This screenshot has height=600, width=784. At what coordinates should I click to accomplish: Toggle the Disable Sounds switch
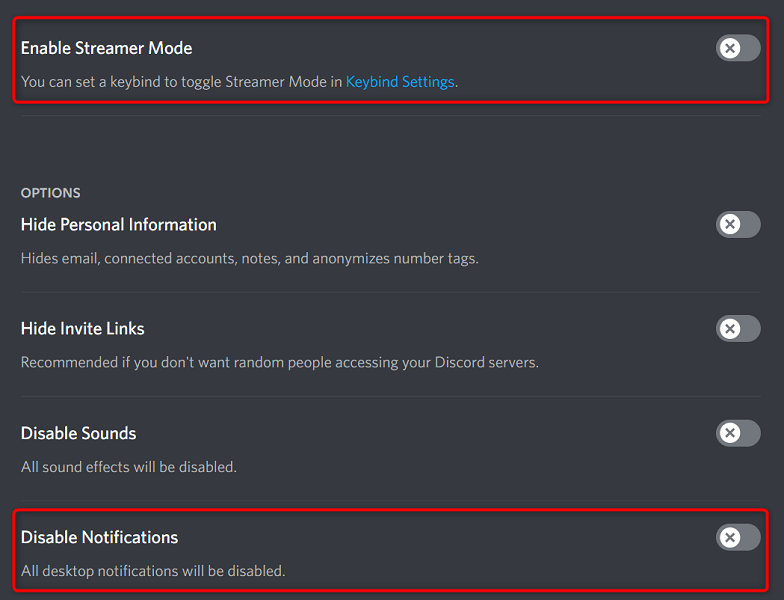pos(738,433)
